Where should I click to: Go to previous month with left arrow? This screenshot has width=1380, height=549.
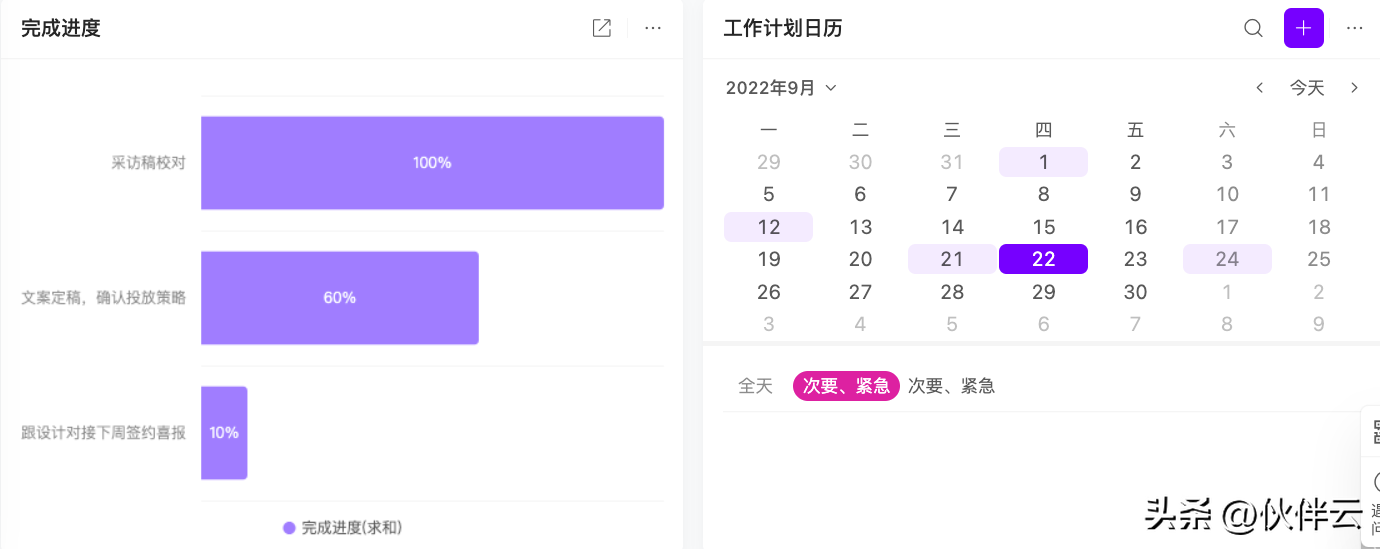coord(1260,88)
